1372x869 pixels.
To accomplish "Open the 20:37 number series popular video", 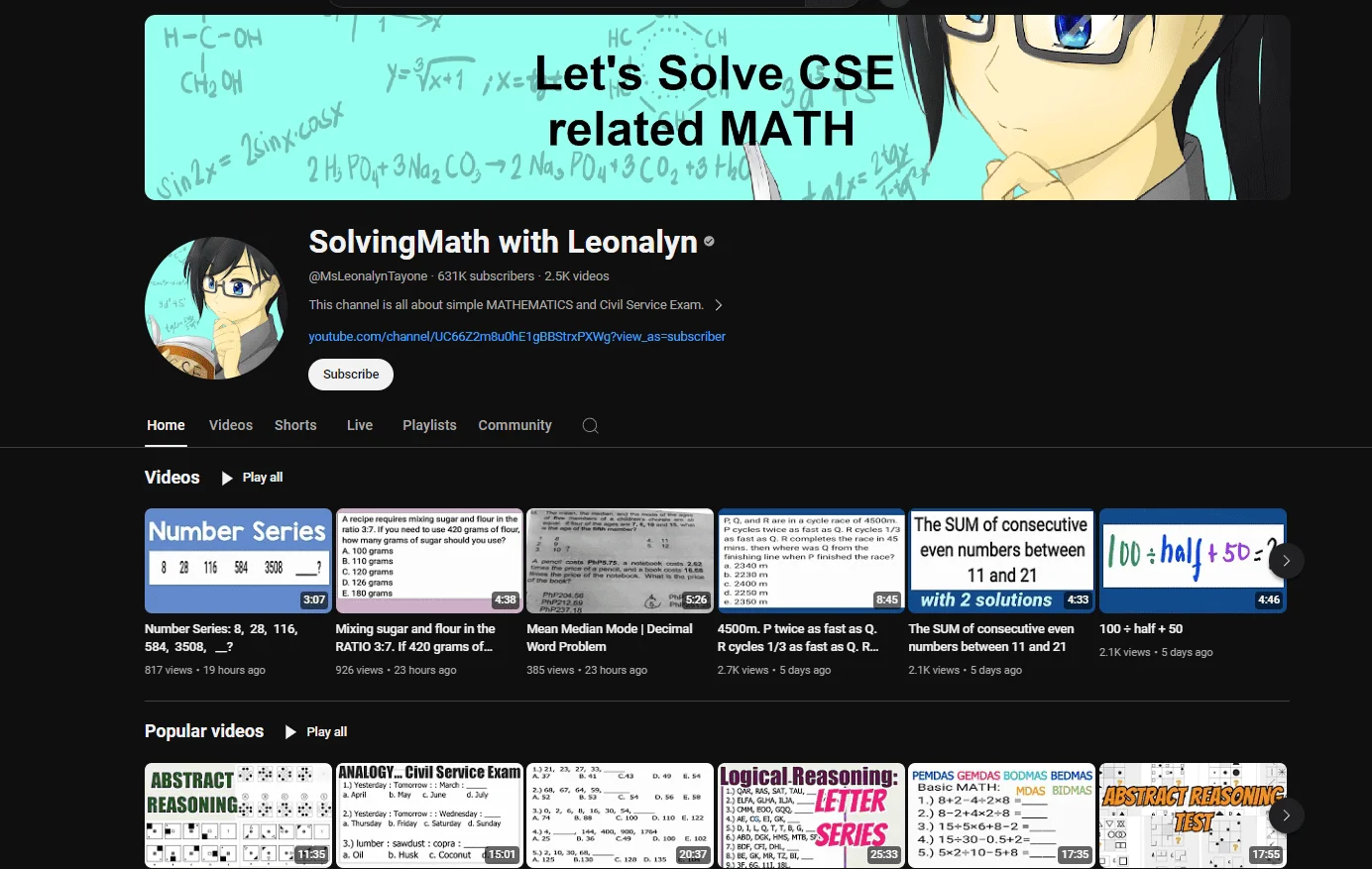I will coord(620,815).
